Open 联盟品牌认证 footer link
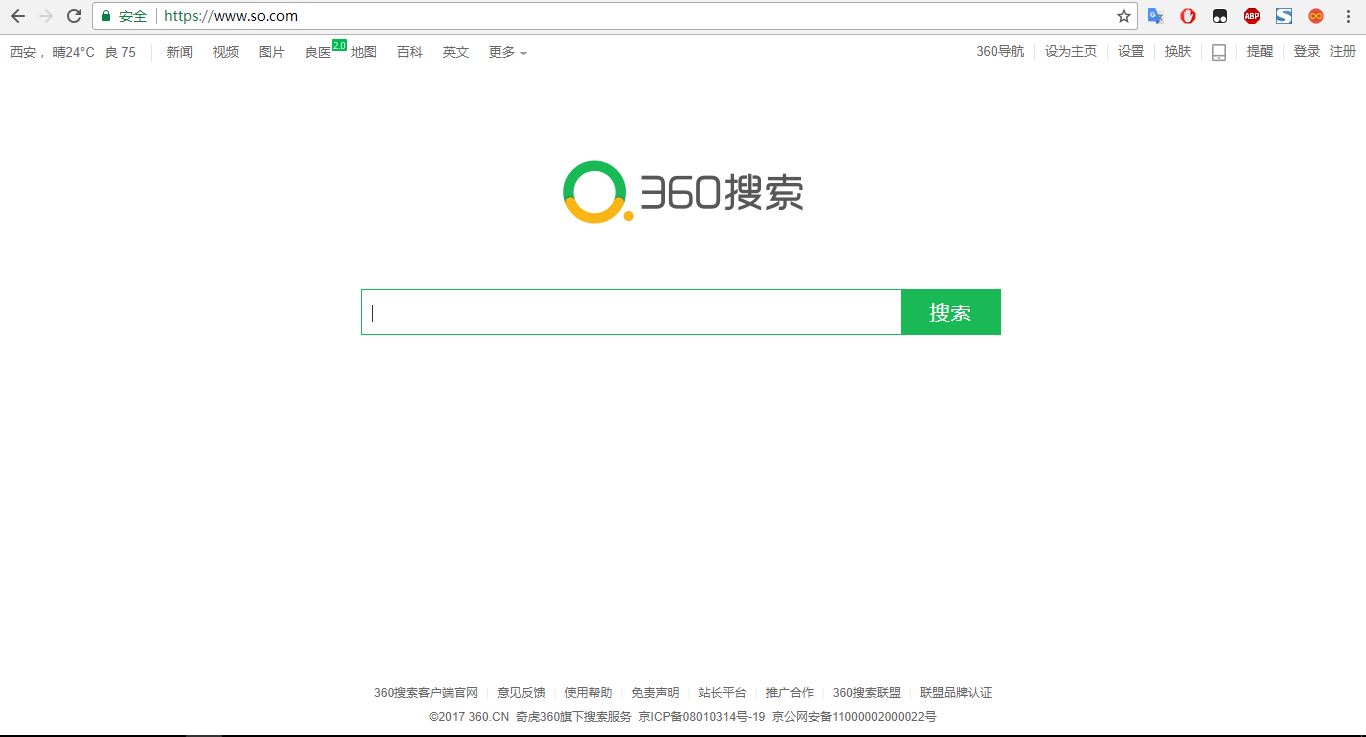The image size is (1366, 737). [956, 693]
